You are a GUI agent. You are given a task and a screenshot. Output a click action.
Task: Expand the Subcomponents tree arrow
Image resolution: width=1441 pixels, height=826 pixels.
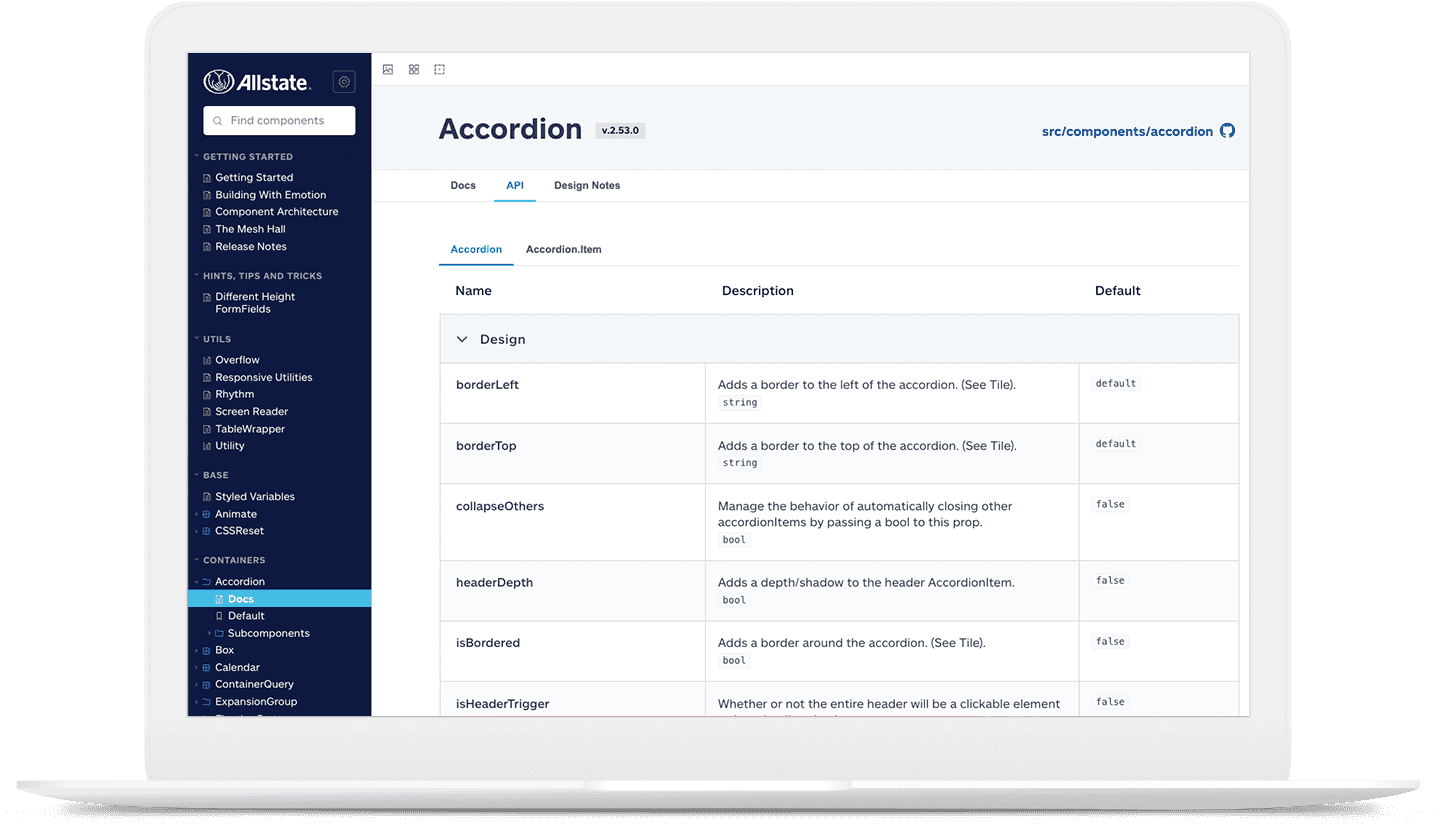(x=209, y=633)
